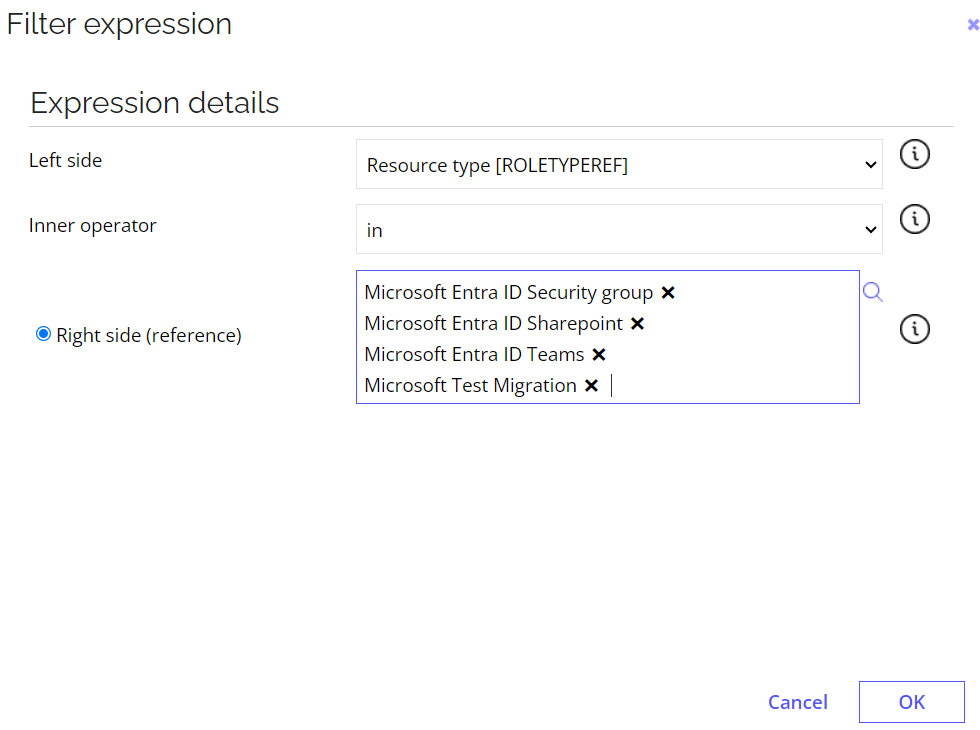Open info for Right side reference field

(x=914, y=329)
